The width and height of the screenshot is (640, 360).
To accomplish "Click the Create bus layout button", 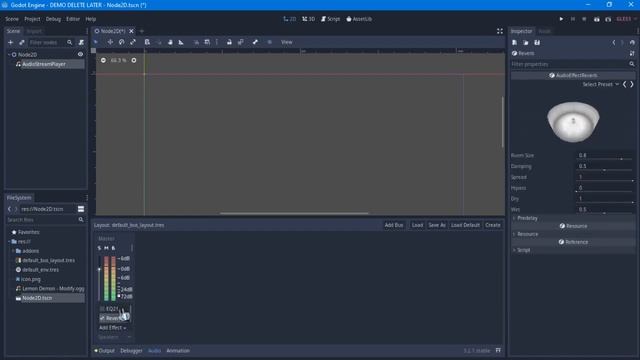I will point(493,225).
